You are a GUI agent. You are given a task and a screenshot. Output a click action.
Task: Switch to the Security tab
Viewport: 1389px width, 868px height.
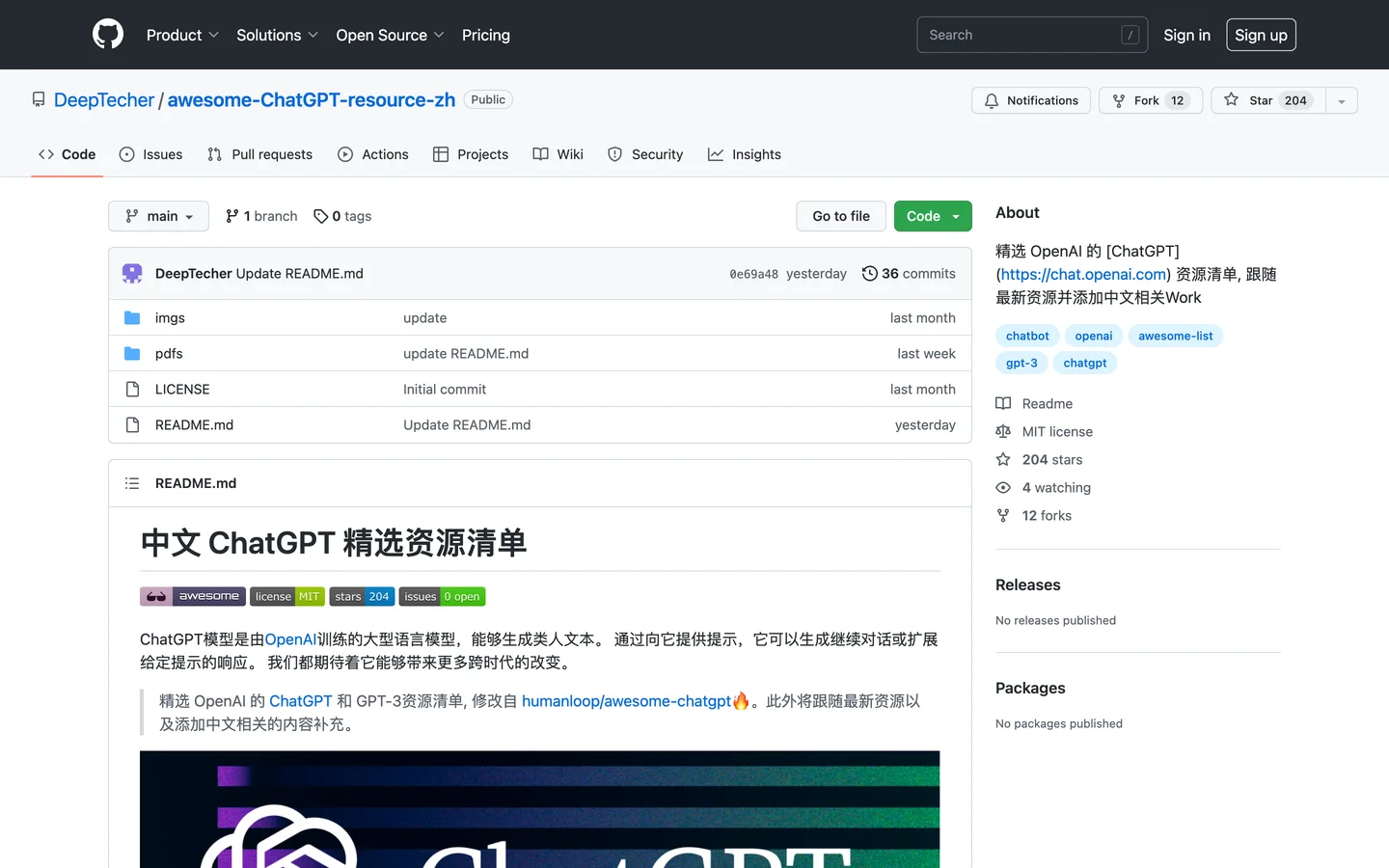(x=645, y=154)
